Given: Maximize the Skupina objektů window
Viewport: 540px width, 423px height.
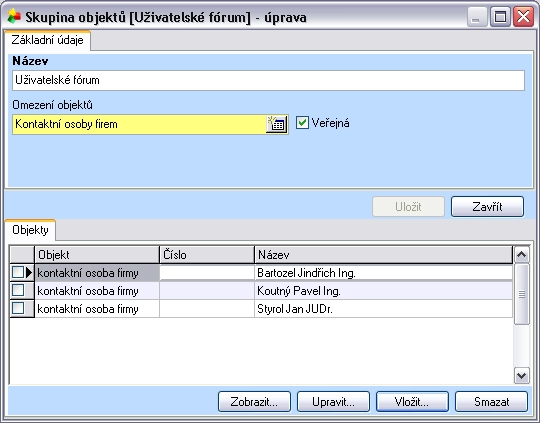Looking at the screenshot, I should [500, 16].
